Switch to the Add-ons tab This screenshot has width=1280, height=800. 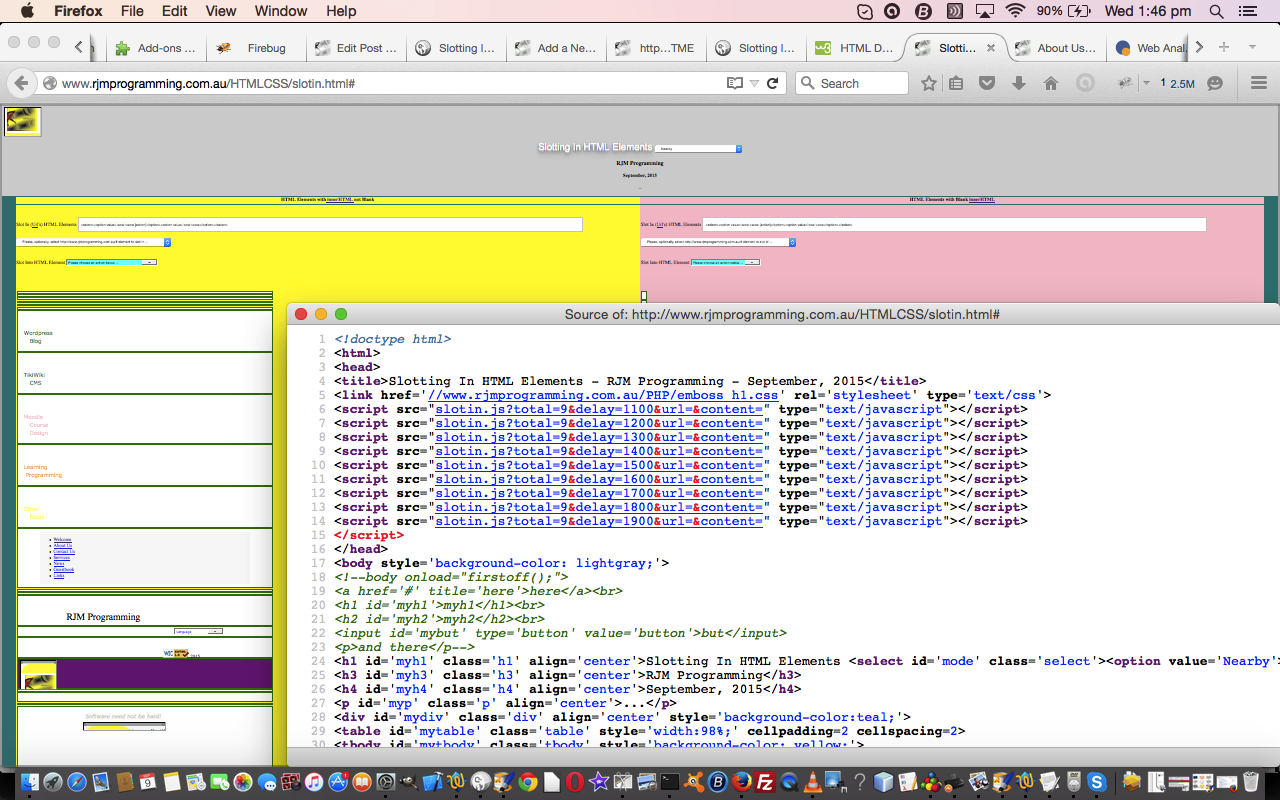(x=156, y=48)
